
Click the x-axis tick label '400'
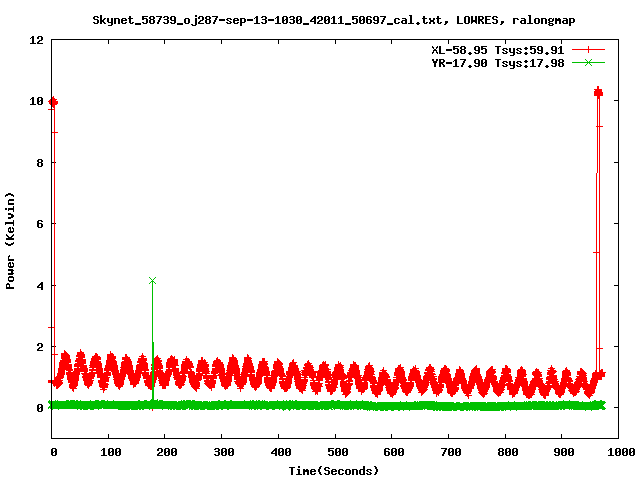click(281, 452)
